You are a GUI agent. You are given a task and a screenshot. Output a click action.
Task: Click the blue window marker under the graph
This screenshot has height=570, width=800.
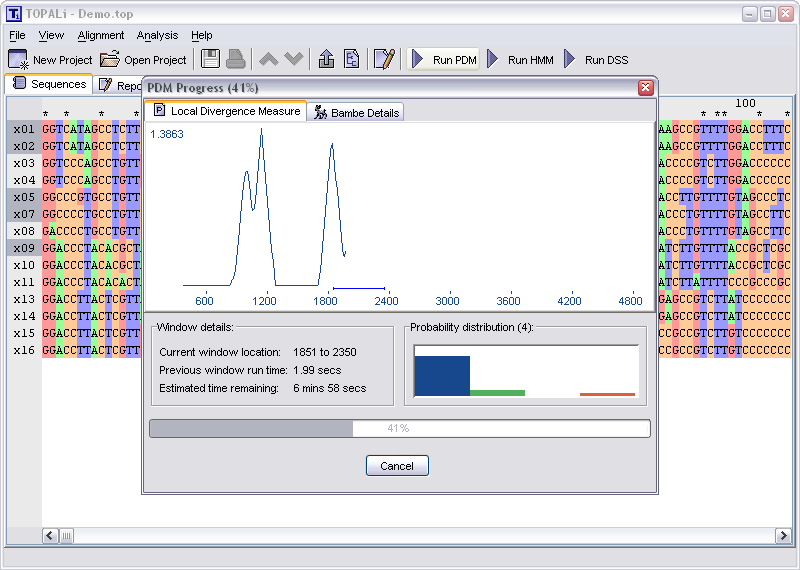click(359, 288)
